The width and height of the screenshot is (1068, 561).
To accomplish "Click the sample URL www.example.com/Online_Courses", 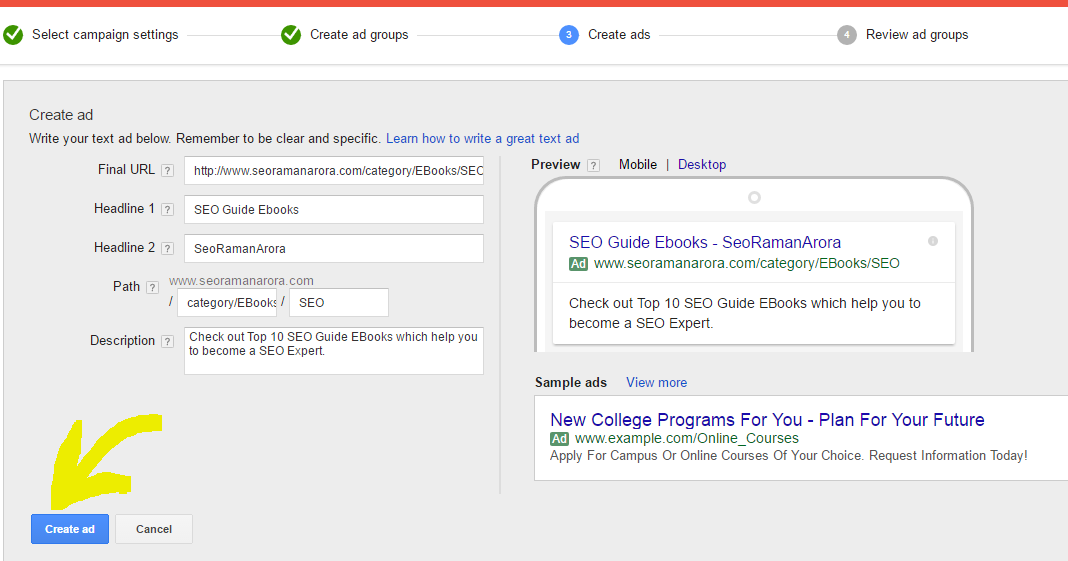I will (687, 439).
